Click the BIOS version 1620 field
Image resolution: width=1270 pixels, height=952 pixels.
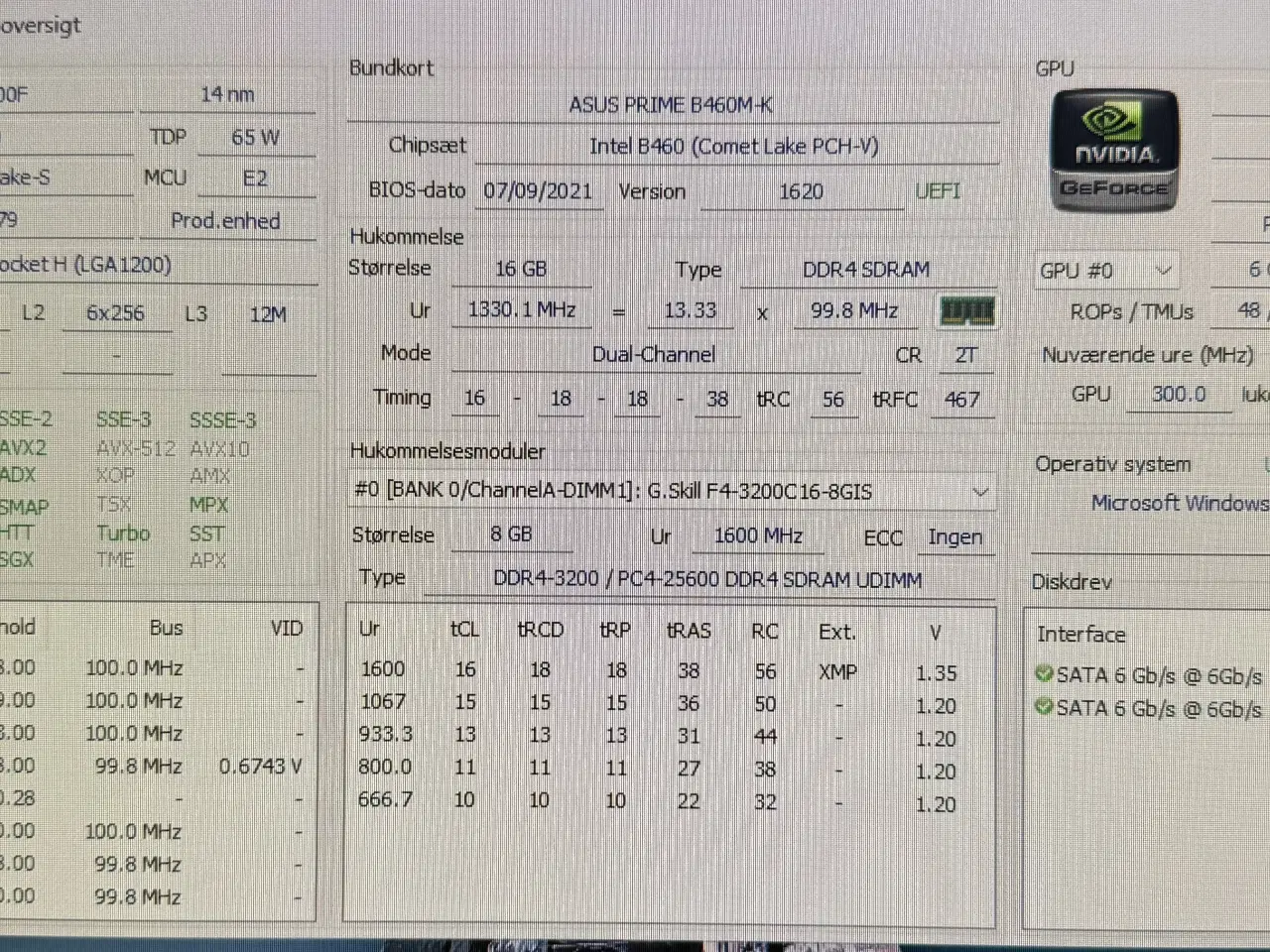pyautogui.click(x=802, y=191)
